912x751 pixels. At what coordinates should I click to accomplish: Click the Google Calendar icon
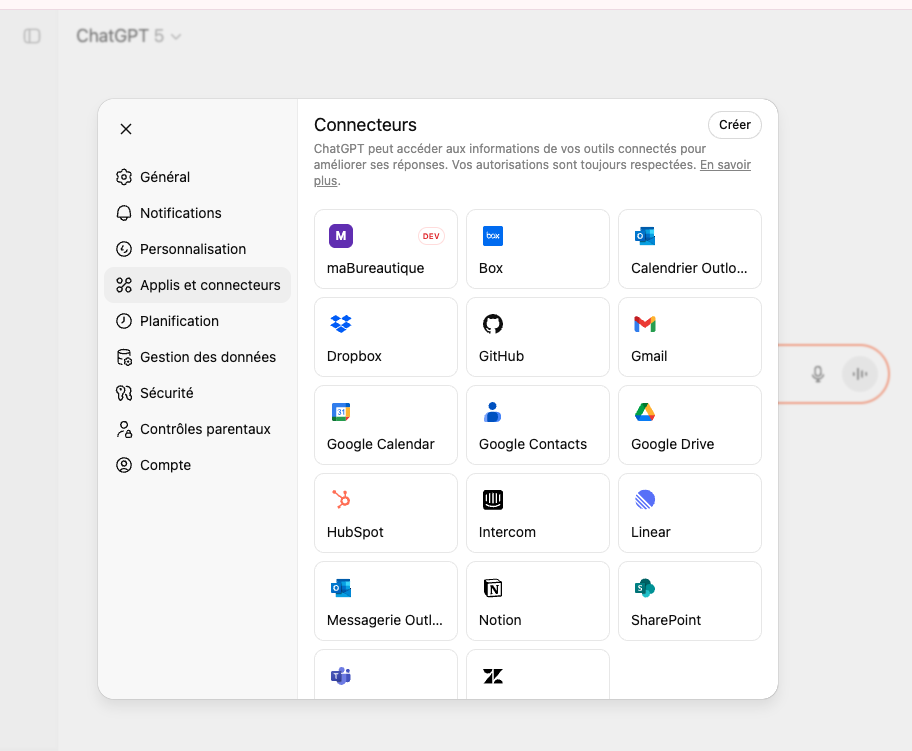click(341, 412)
